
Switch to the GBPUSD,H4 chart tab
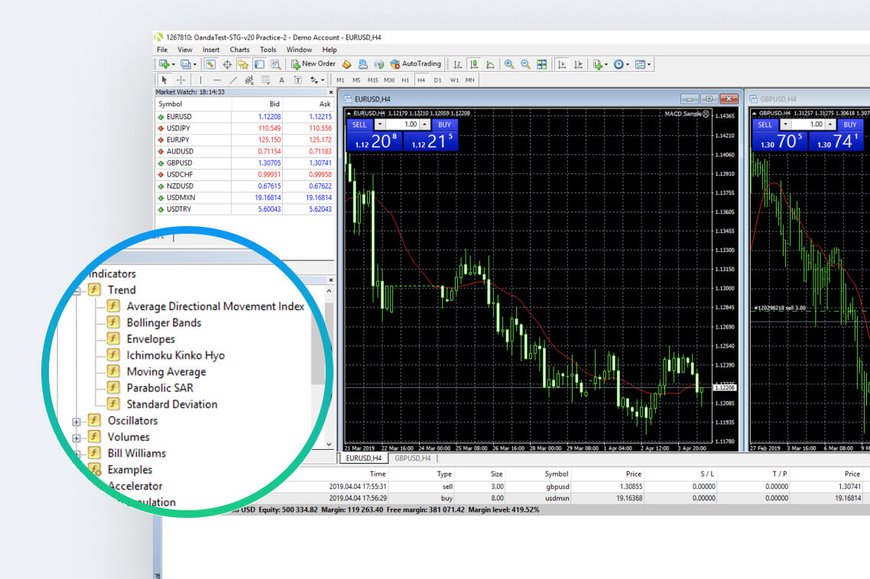pos(412,458)
